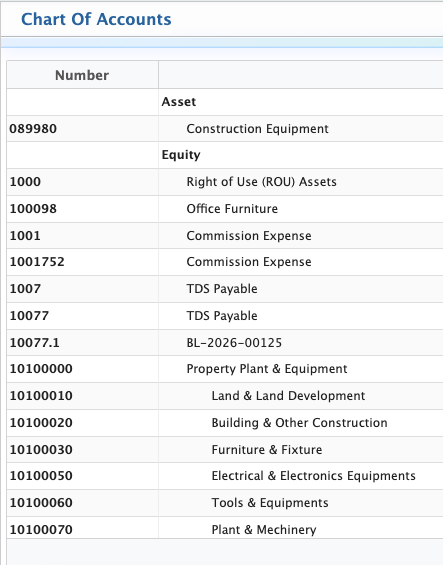Click account number 100098
This screenshot has width=443, height=565.
[x=33, y=209]
